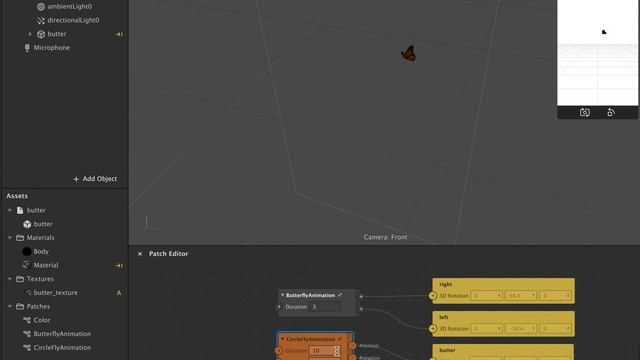Collapse the CircleFlyAnimation patch node
The width and height of the screenshot is (640, 360).
tap(282, 339)
